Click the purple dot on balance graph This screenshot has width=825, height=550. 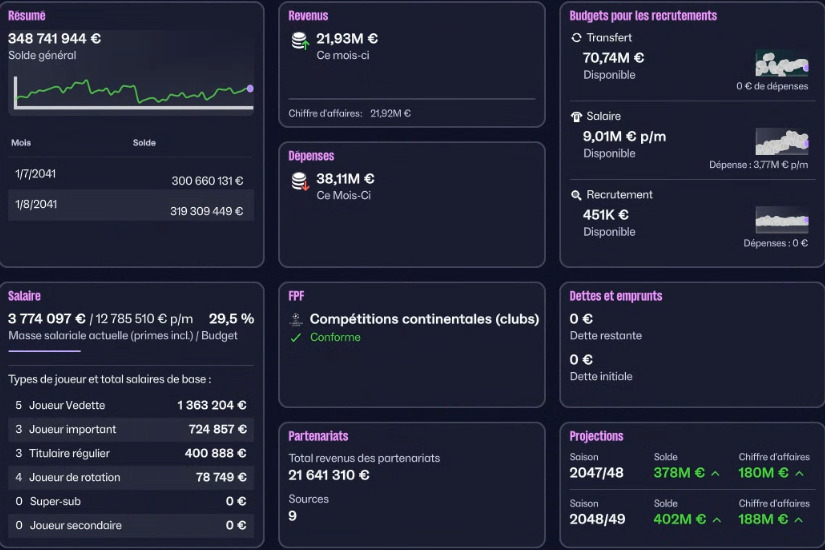[x=250, y=88]
